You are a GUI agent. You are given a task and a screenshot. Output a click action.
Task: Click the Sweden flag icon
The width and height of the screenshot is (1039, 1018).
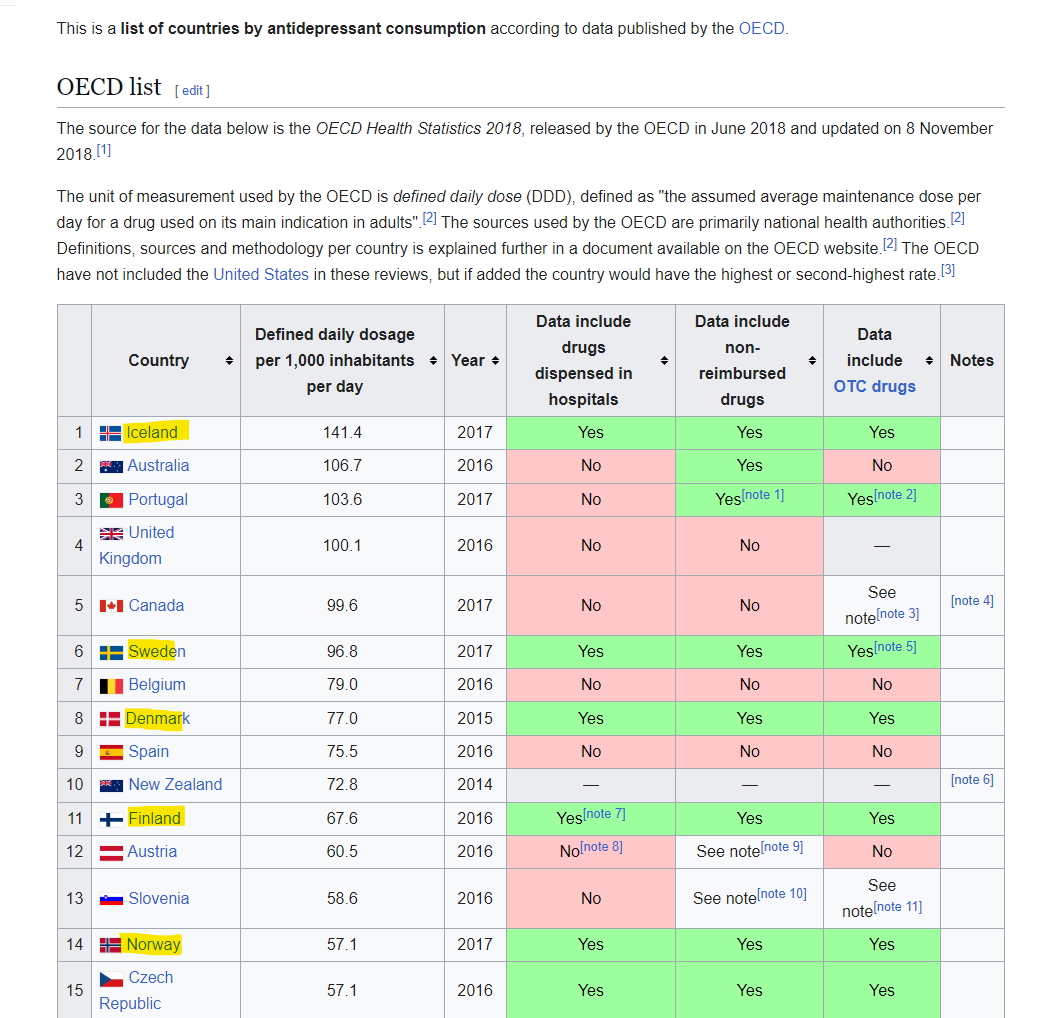(111, 653)
